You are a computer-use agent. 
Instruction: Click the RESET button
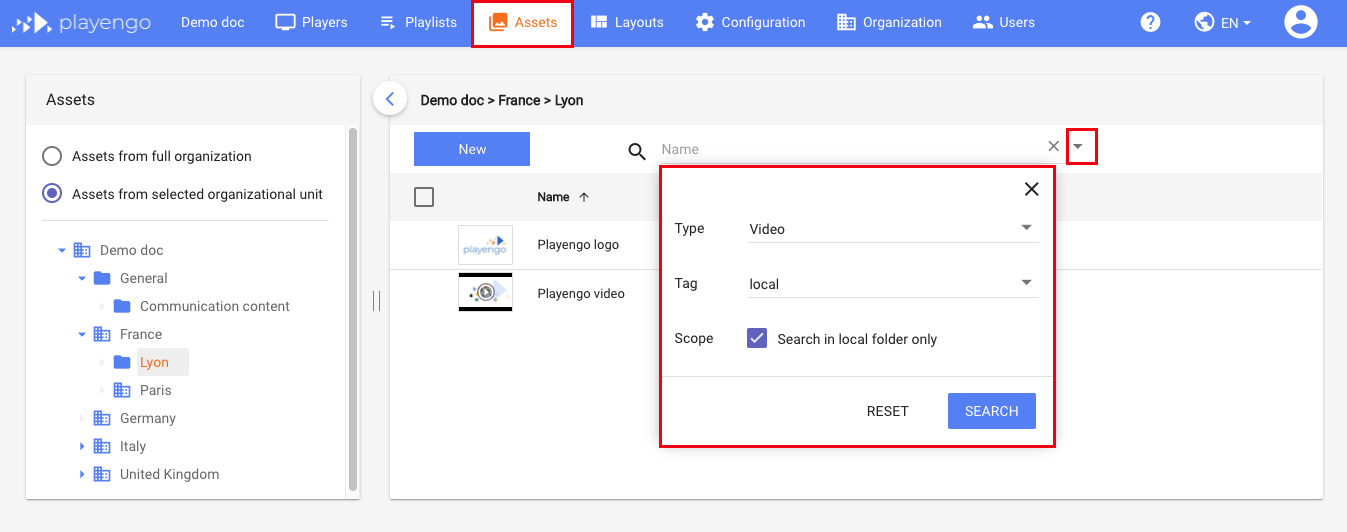(888, 411)
